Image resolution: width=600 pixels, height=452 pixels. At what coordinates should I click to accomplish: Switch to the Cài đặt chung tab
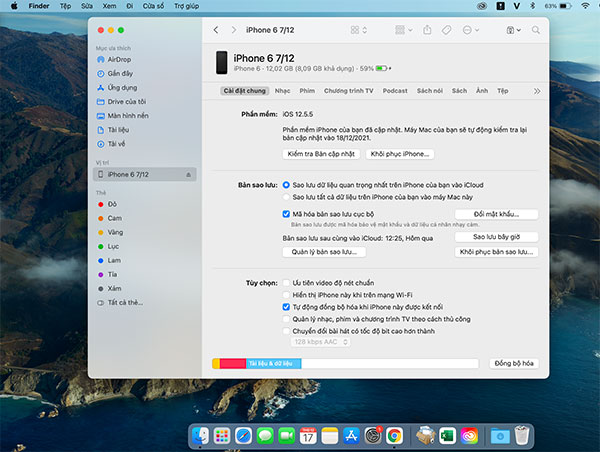pyautogui.click(x=245, y=91)
